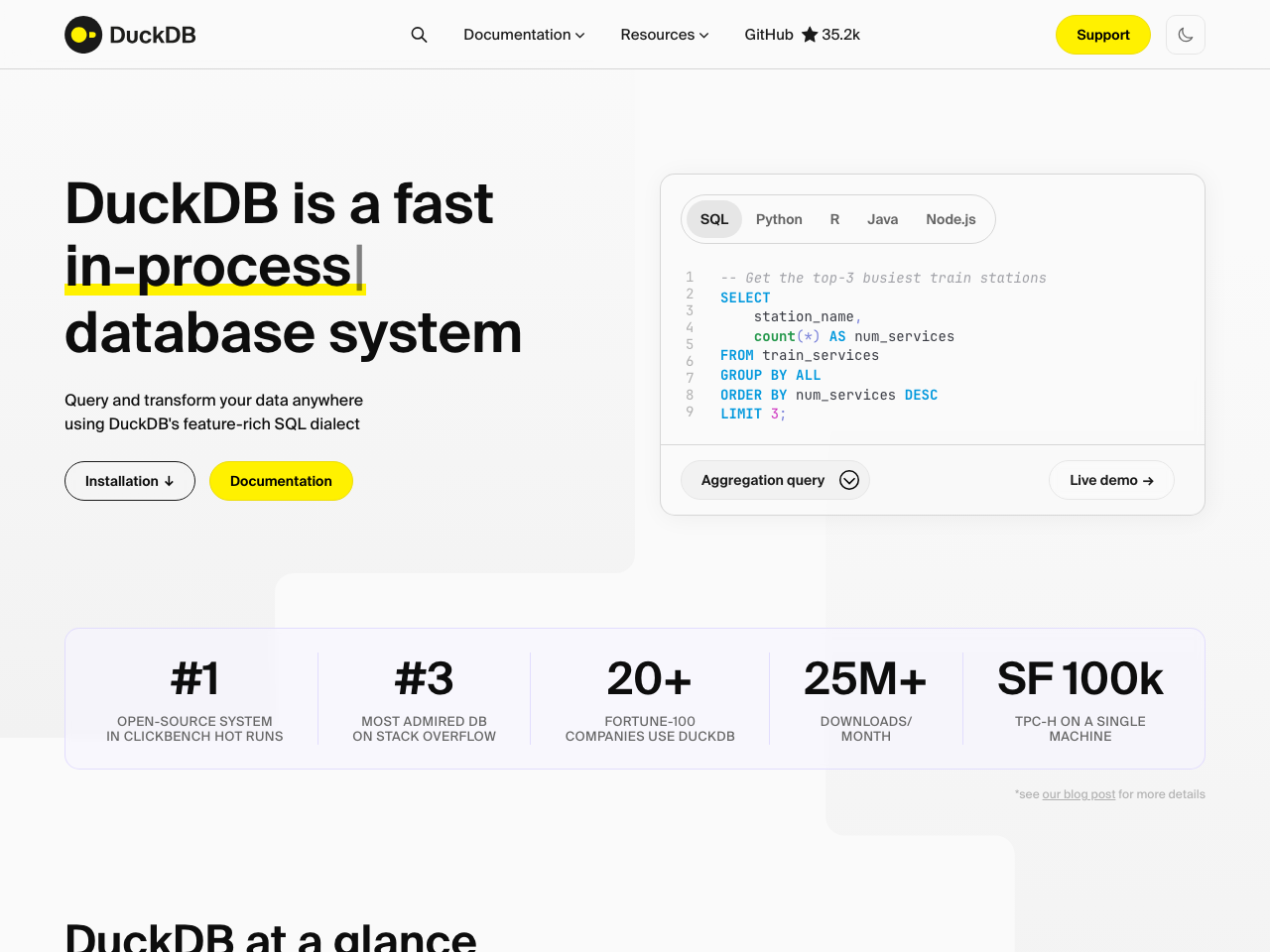Open our blog post link

coord(1078,793)
